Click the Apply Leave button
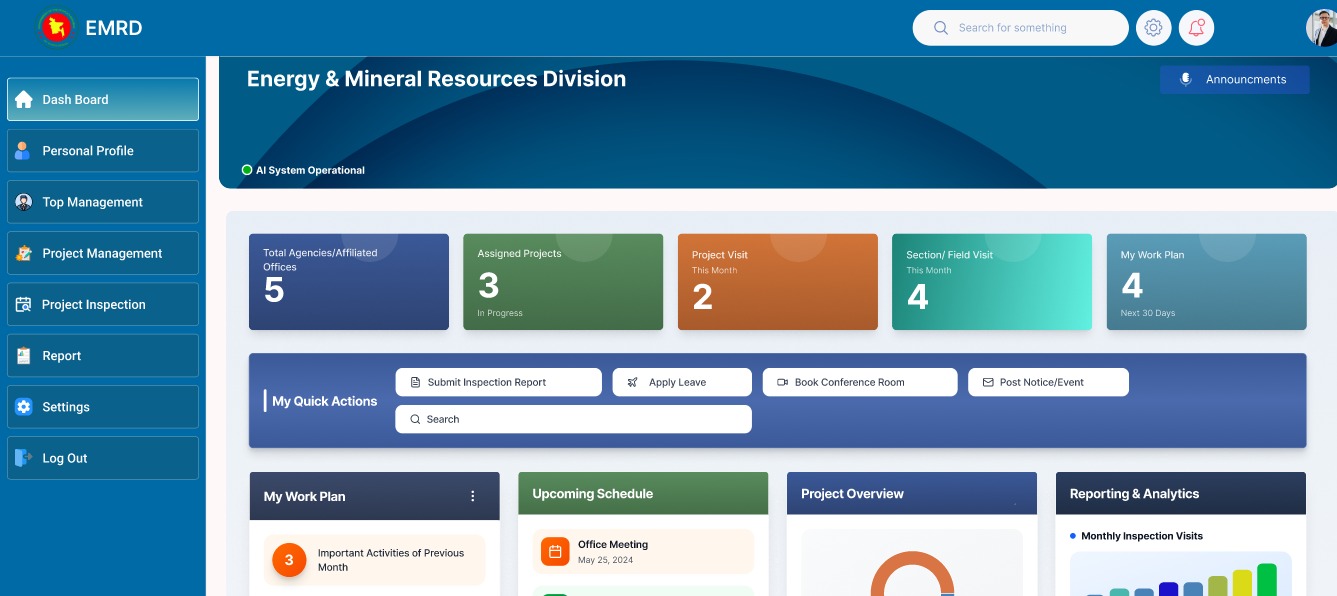Image resolution: width=1337 pixels, height=596 pixels. 682,382
